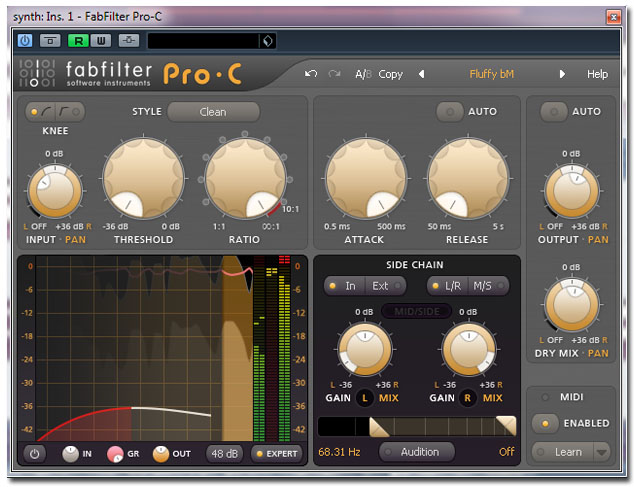Click the host toolbar button beside power
This screenshot has width=634, height=487.
pos(50,40)
